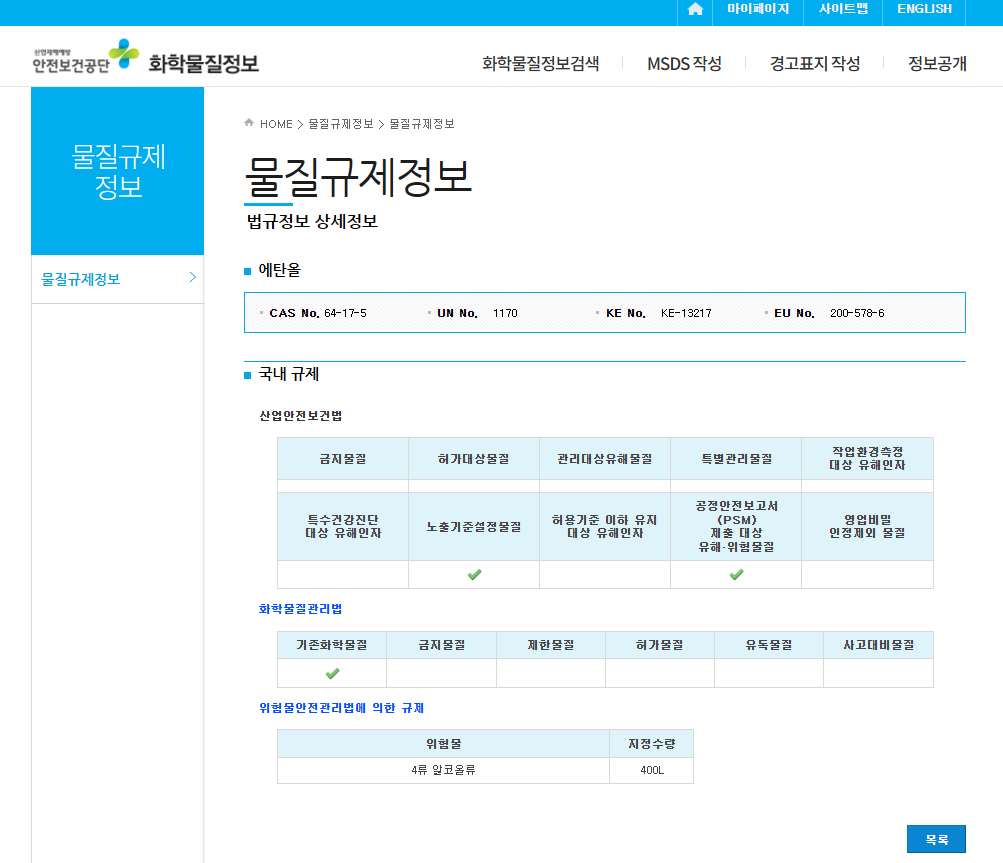
Task: Click KE No. value KE-13217
Action: [x=686, y=313]
